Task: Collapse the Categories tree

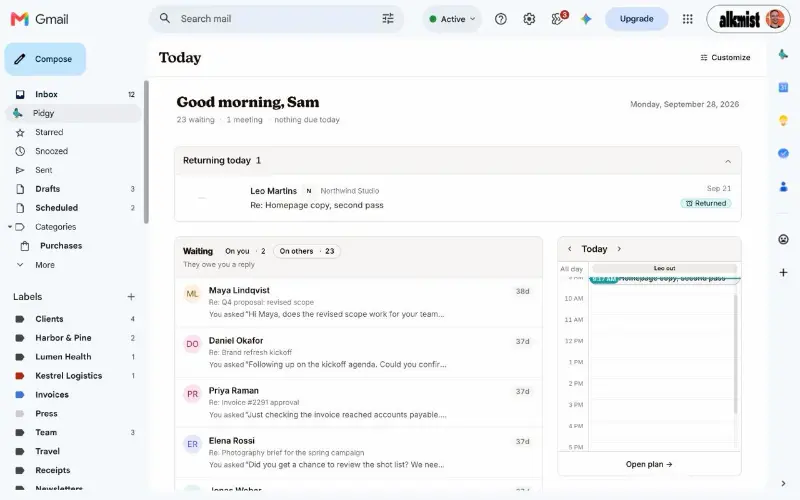Action: tap(10, 227)
